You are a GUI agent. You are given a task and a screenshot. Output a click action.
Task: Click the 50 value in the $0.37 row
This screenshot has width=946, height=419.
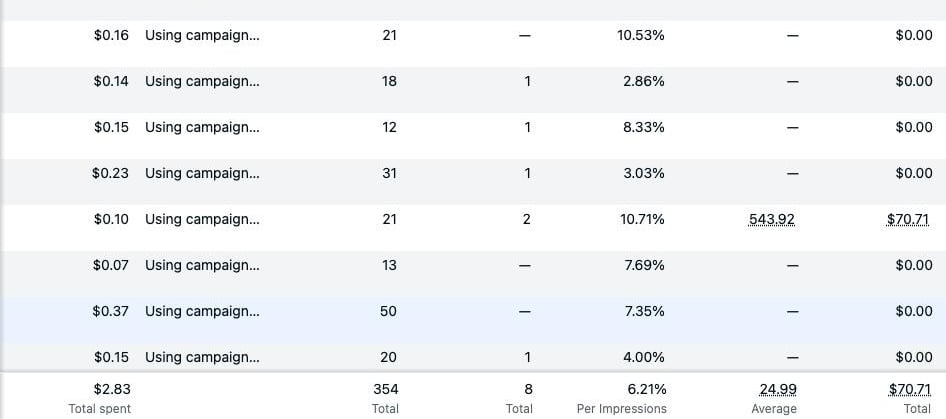pos(388,311)
